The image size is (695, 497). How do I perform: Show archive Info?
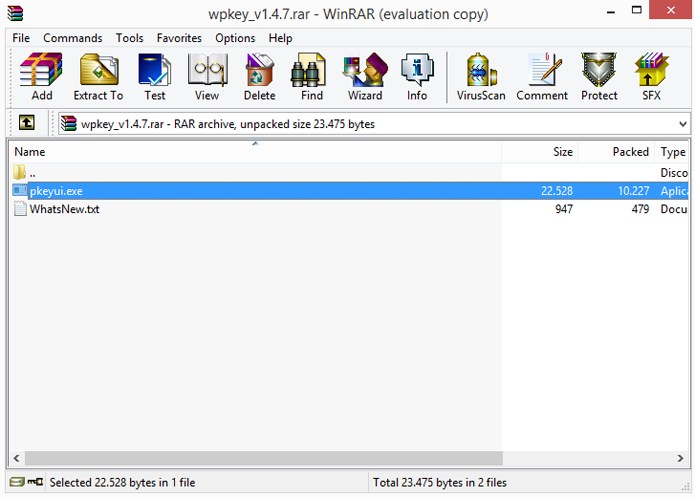tap(417, 77)
